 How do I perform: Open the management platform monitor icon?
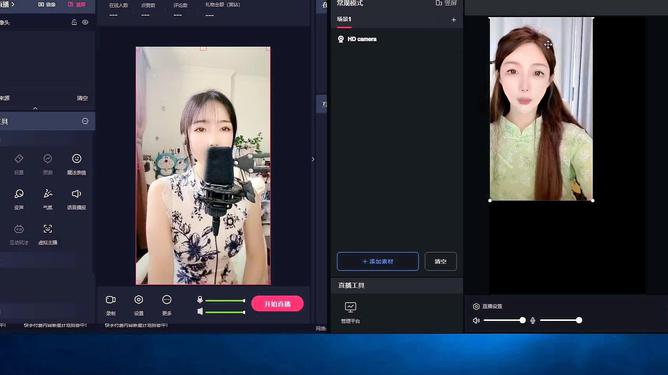351,307
